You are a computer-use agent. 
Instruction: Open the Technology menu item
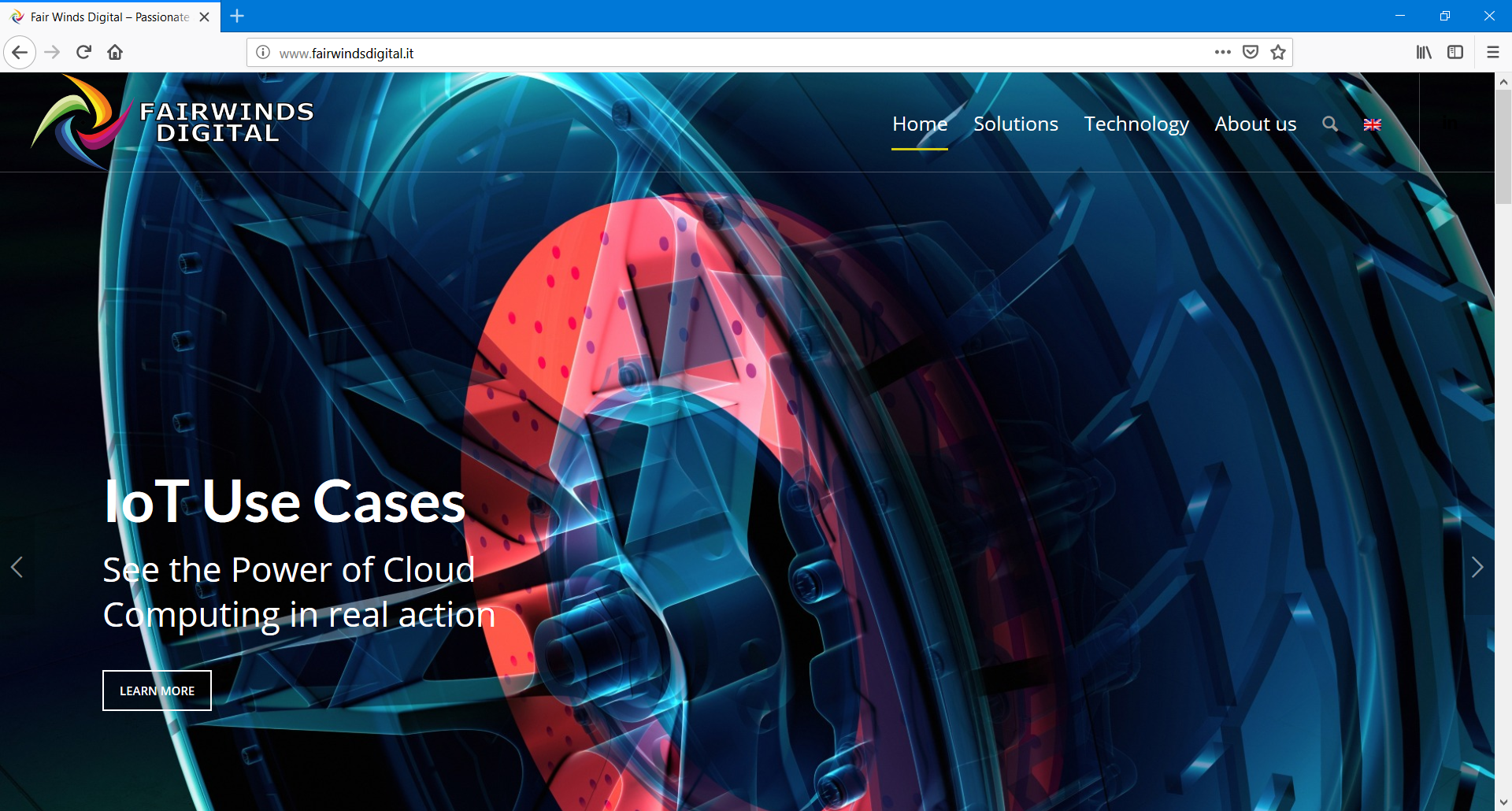(1136, 124)
